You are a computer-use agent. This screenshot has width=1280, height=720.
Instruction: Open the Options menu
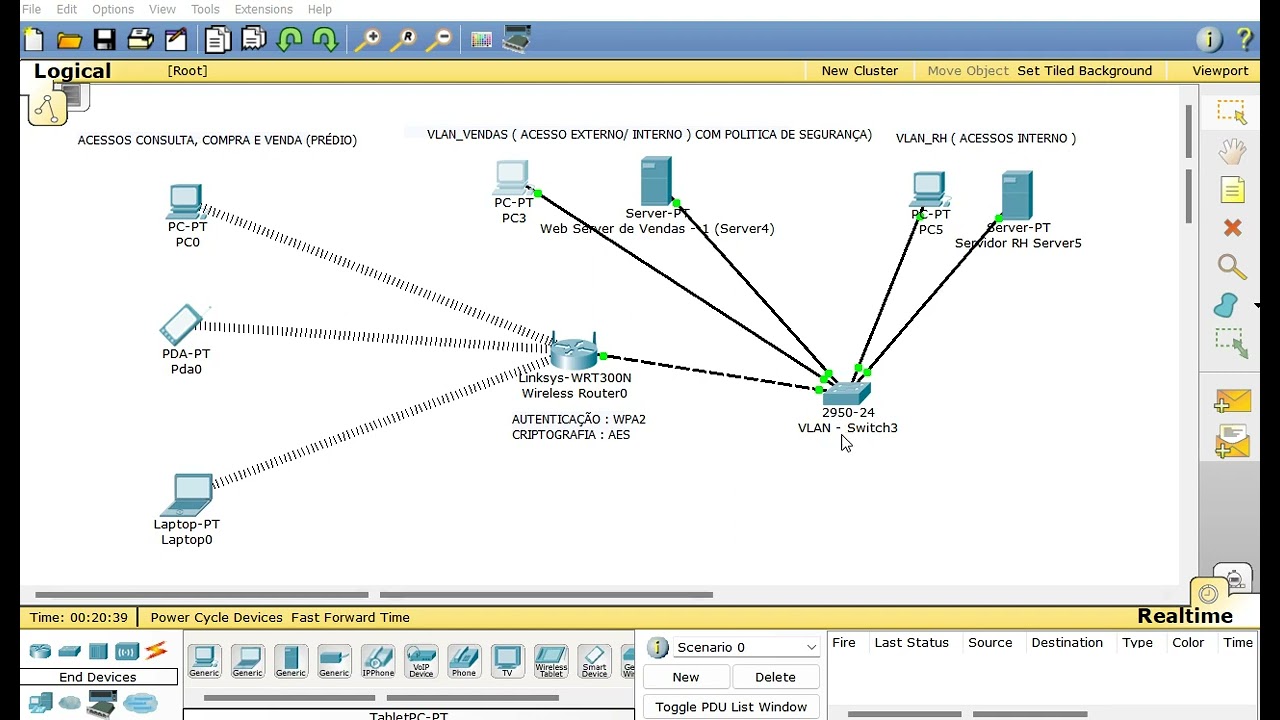tap(113, 9)
